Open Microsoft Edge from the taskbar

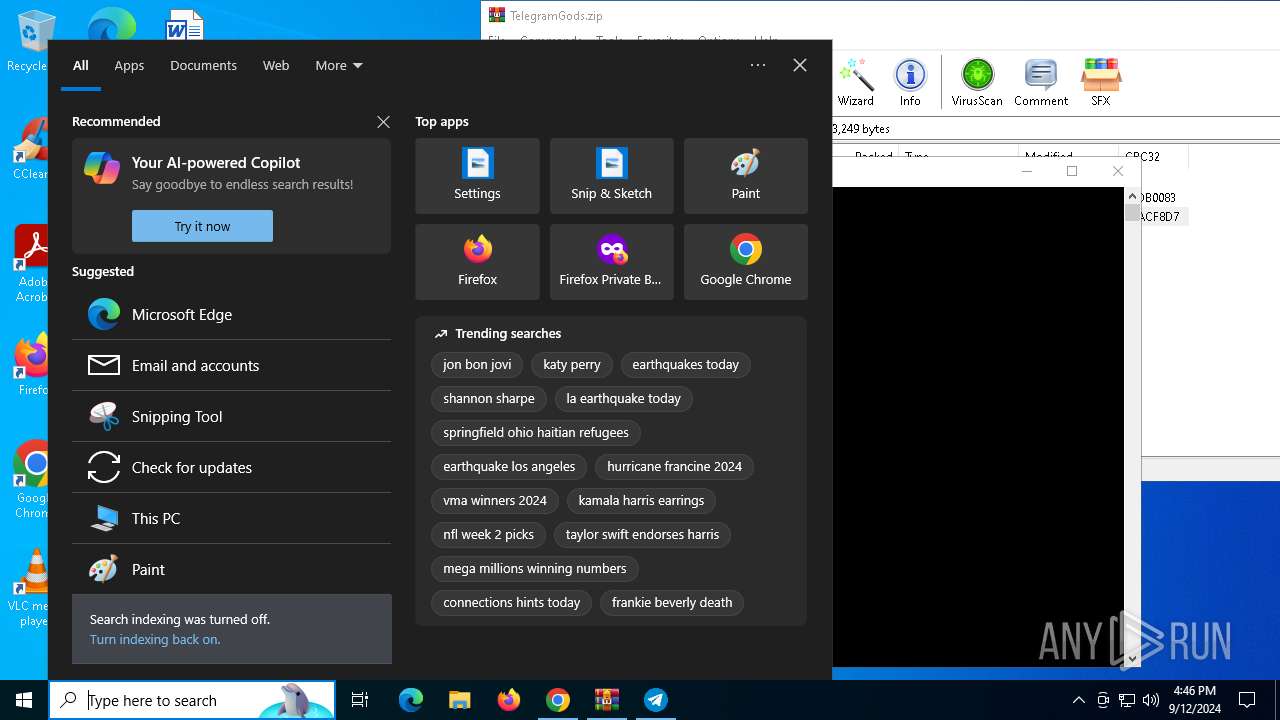click(411, 700)
